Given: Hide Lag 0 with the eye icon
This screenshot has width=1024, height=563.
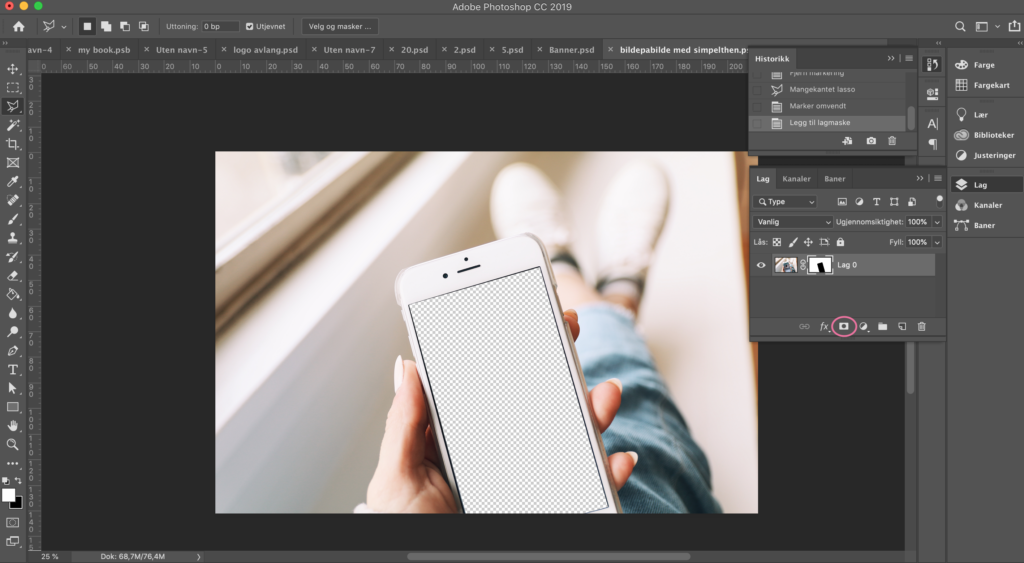Looking at the screenshot, I should [x=761, y=265].
